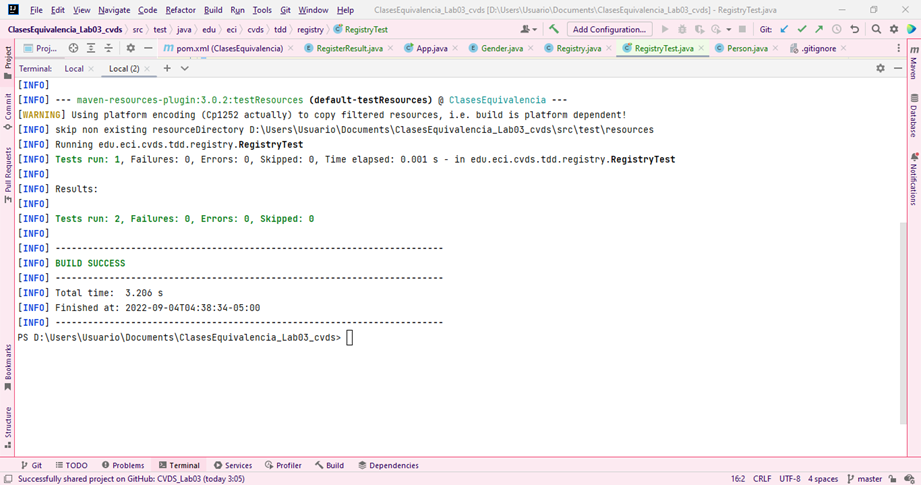Click the master branch widget
The width and height of the screenshot is (921, 485).
coord(865,479)
